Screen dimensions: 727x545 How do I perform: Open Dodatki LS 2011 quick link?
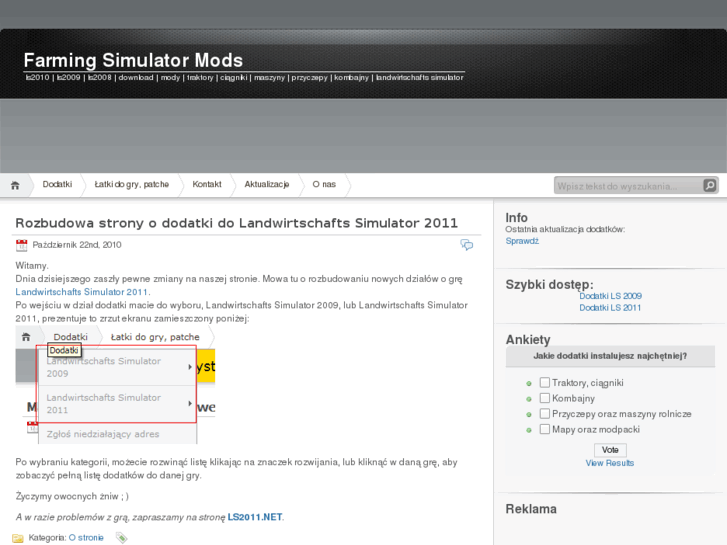pos(610,308)
